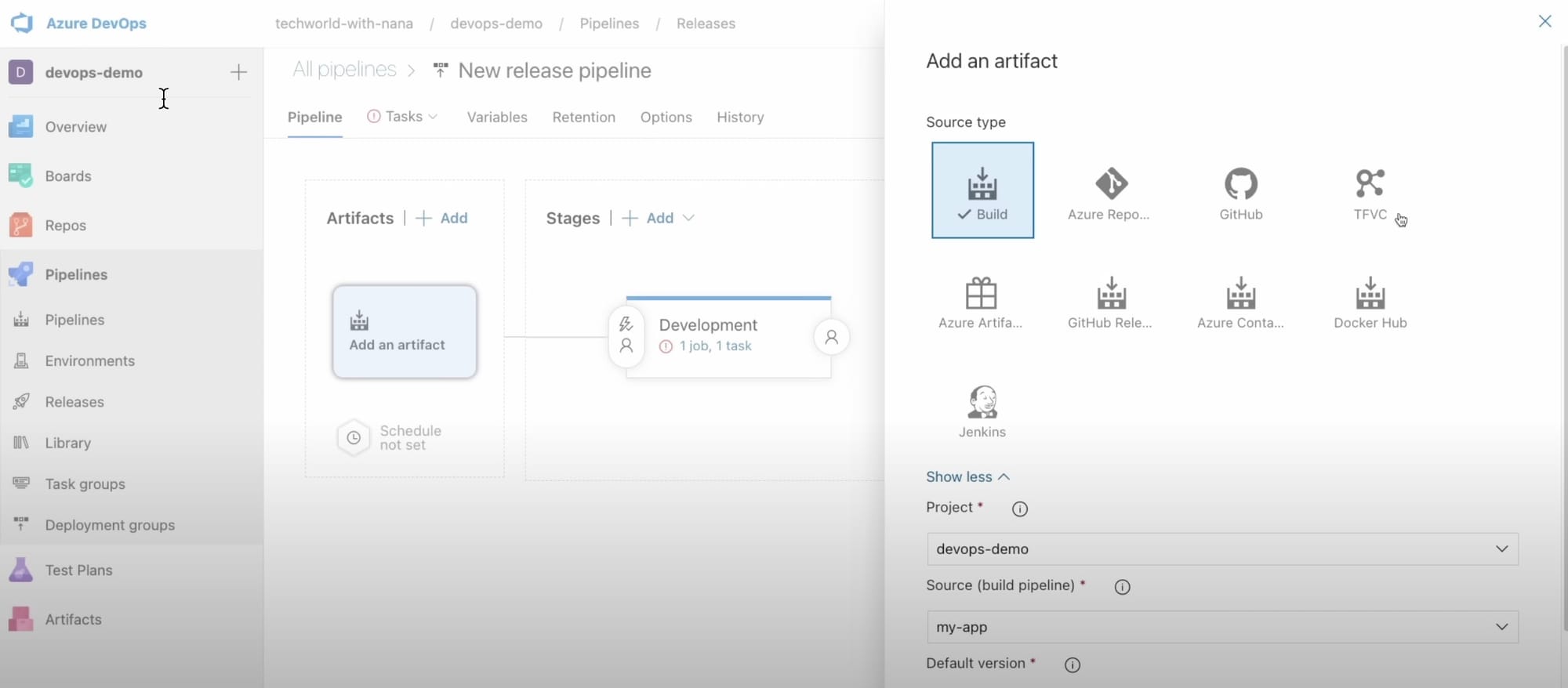Viewport: 1568px width, 688px height.
Task: Click the Azure DevOps logo icon
Action: (22, 23)
